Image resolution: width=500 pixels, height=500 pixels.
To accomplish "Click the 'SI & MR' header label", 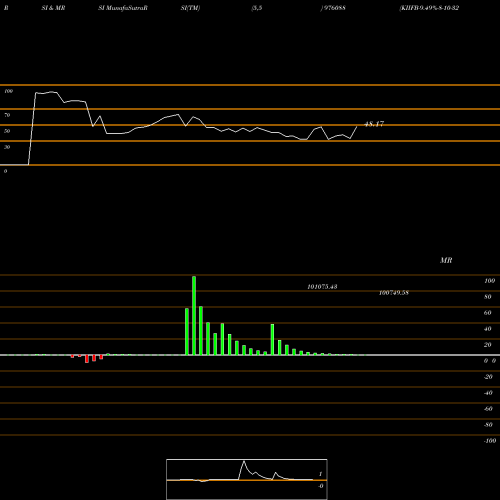I will (53, 8).
